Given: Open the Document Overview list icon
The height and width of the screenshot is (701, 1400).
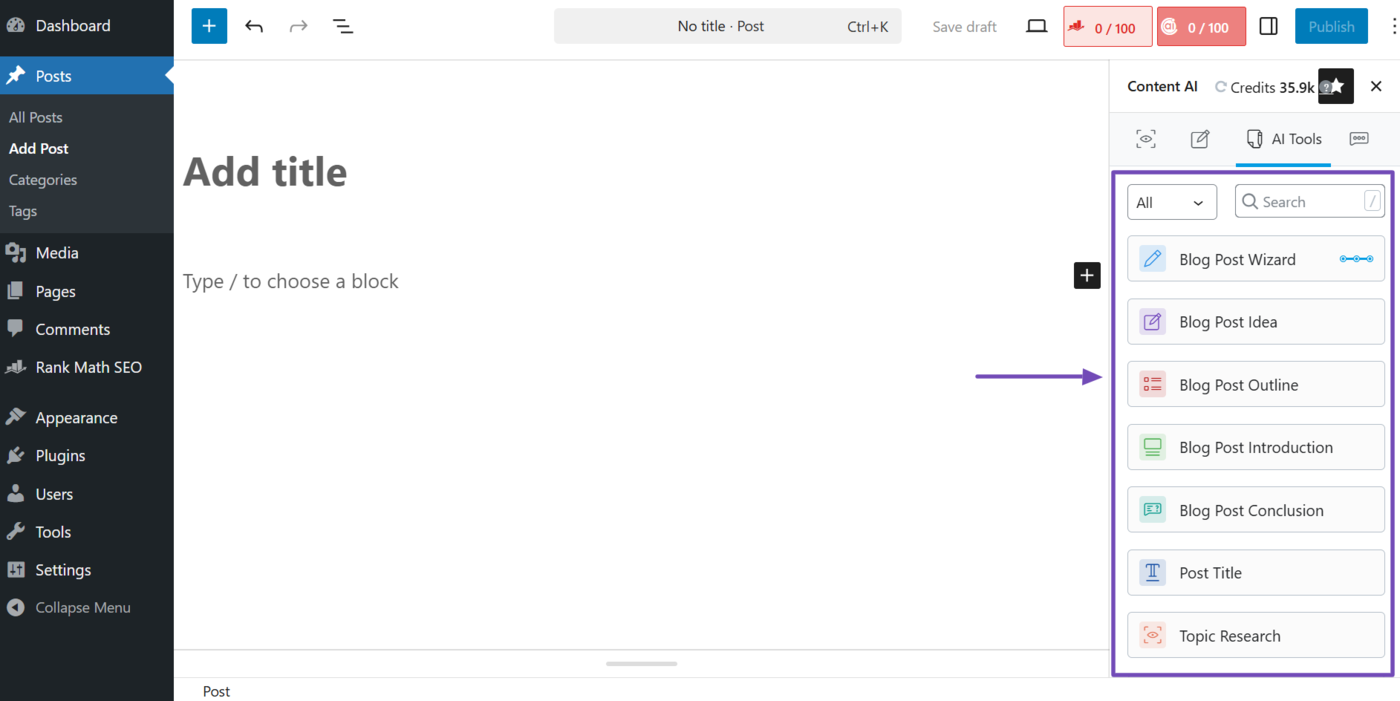Looking at the screenshot, I should (x=343, y=26).
